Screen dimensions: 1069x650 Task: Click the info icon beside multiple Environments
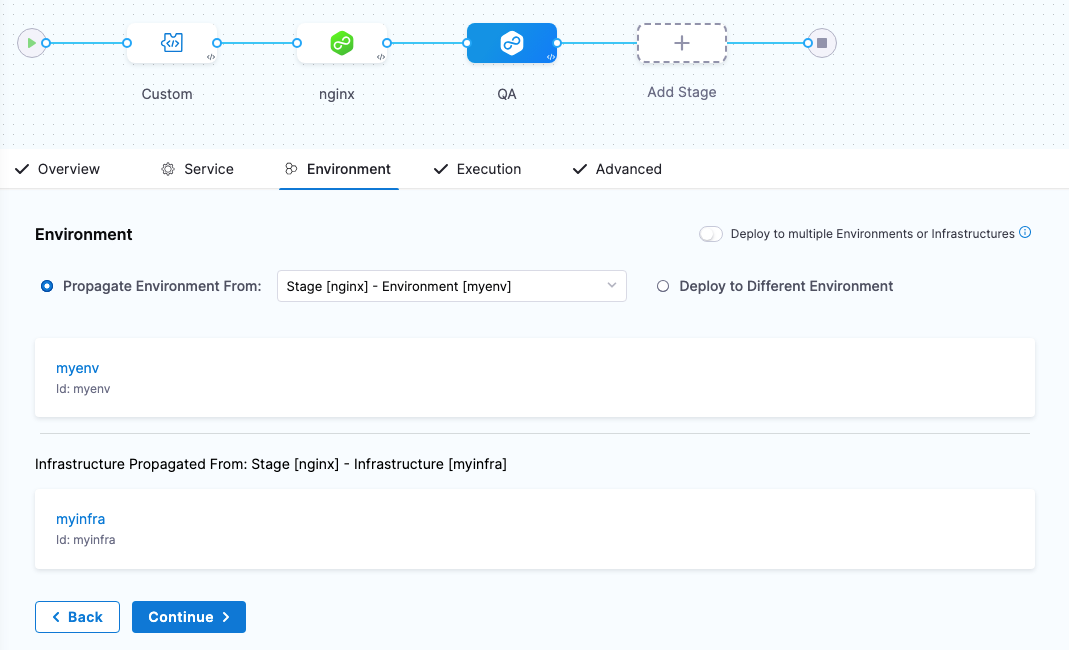1025,233
